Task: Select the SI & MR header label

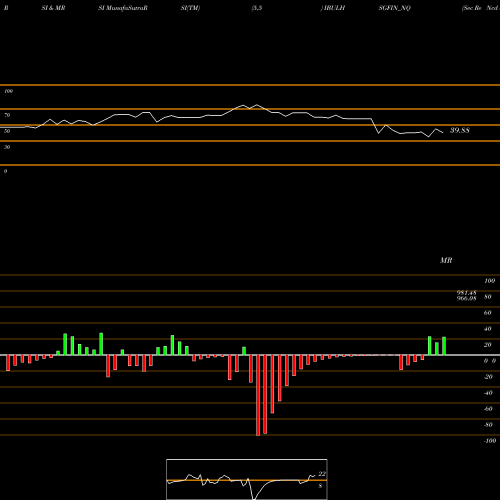Action: pos(53,8)
